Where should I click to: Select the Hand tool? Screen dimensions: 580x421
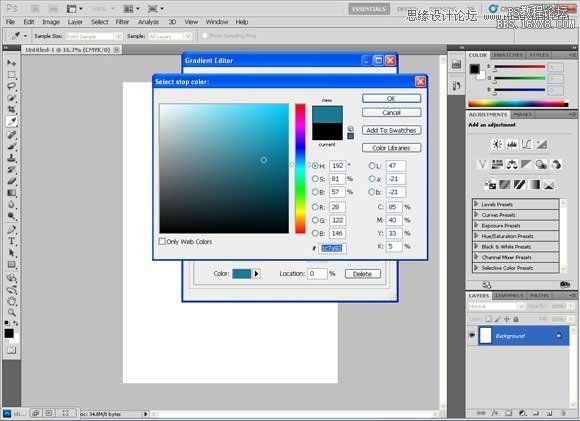11,300
